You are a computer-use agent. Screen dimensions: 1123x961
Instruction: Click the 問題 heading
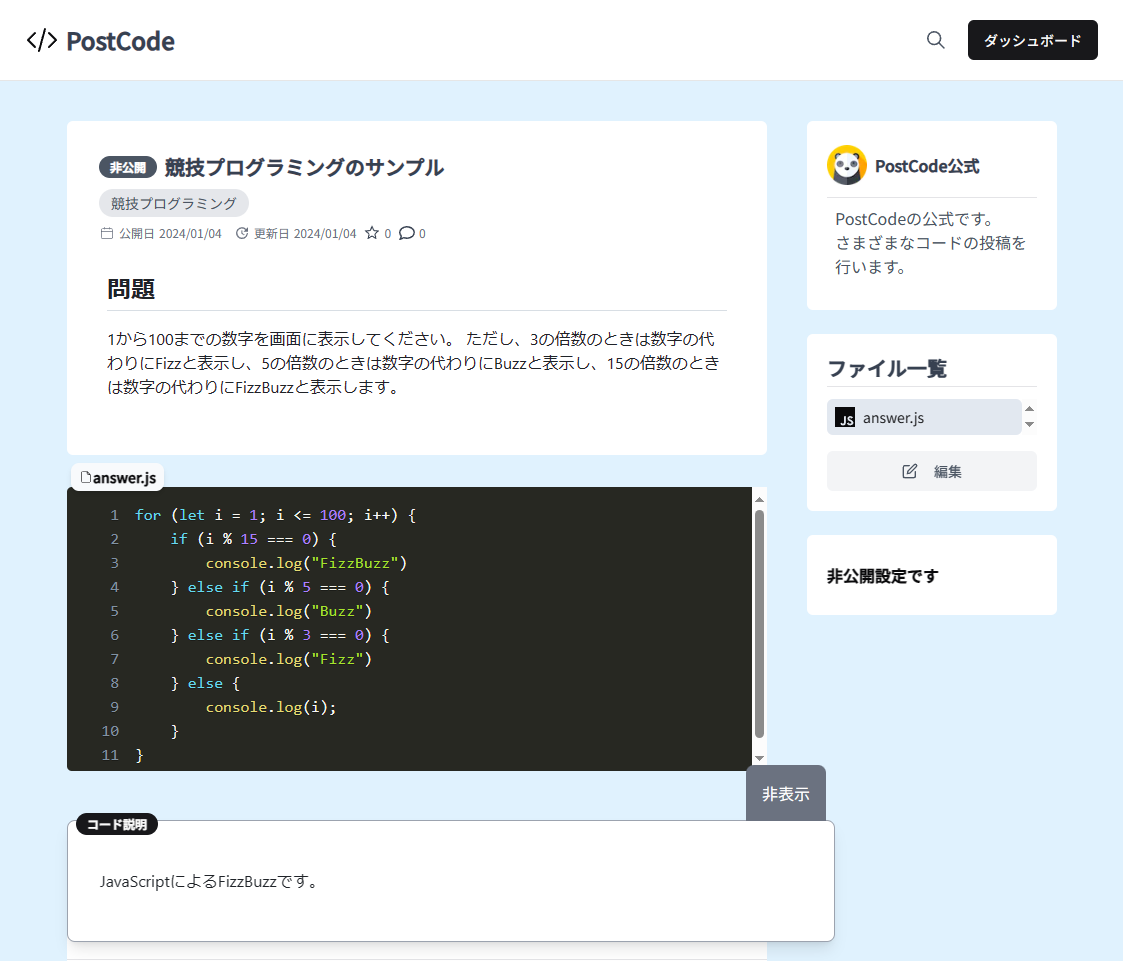click(131, 289)
